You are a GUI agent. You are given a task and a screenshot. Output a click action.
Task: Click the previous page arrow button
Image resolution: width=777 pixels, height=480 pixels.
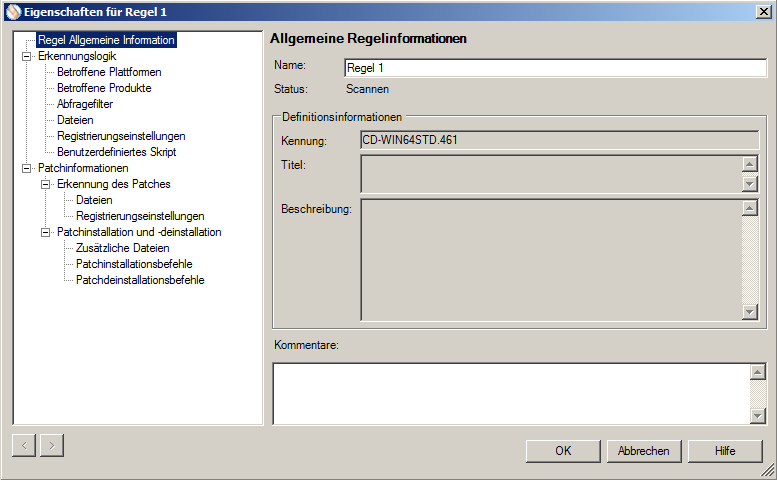coord(24,446)
